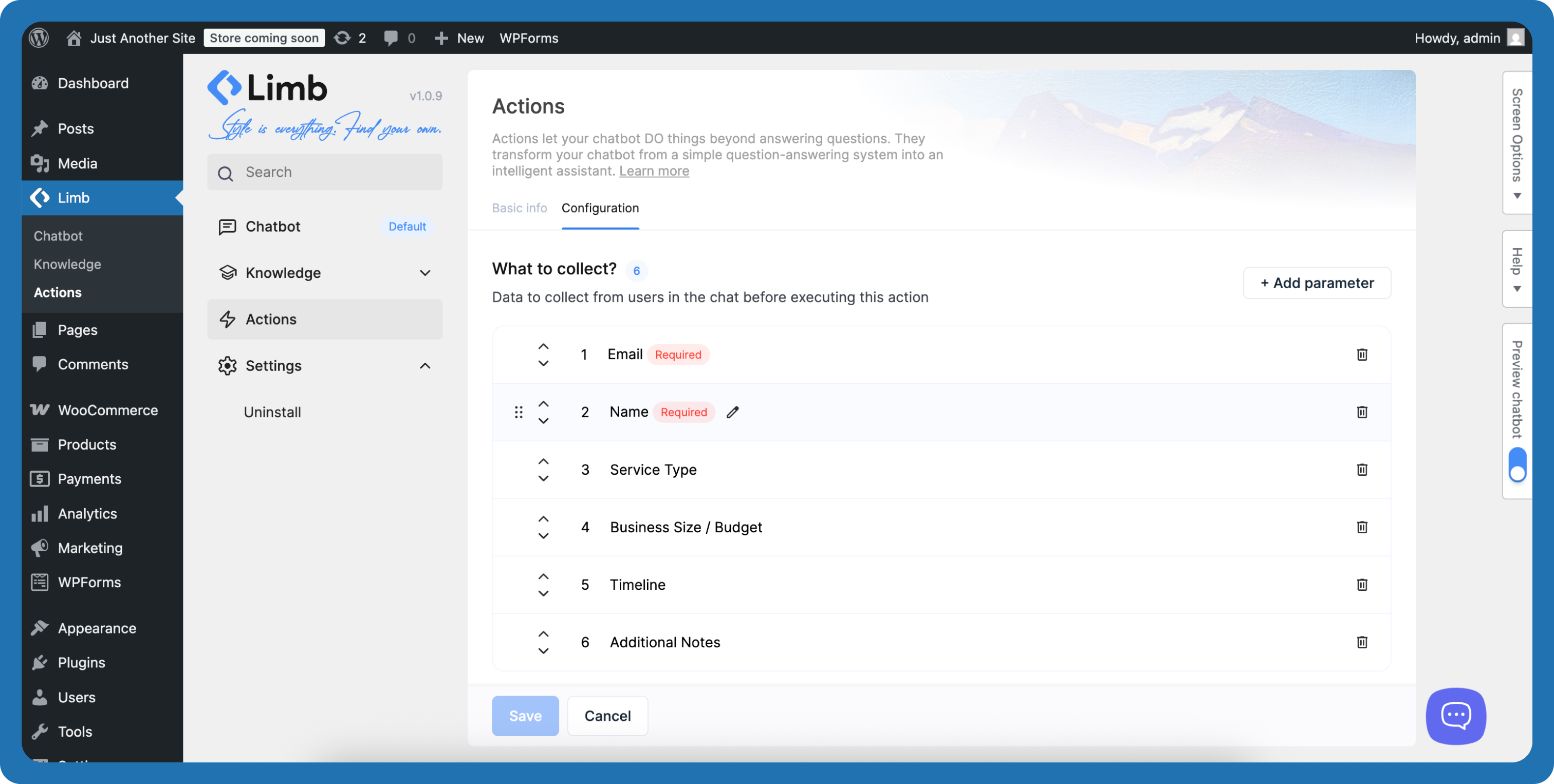Click the WordPress logo in admin bar
Viewport: 1554px width, 784px height.
(39, 38)
